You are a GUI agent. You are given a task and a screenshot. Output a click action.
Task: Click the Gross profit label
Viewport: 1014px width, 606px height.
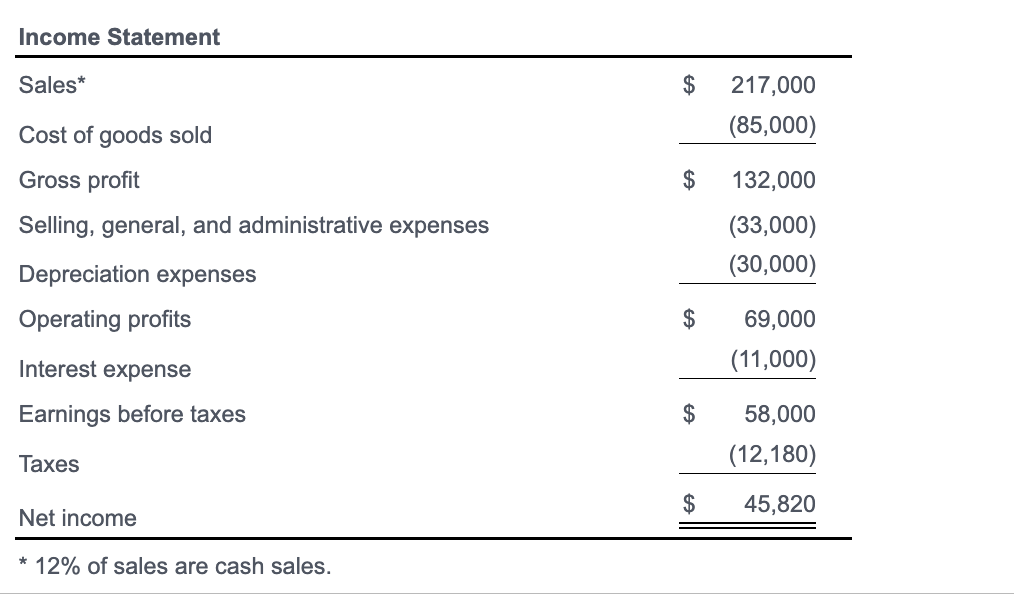tap(79, 180)
